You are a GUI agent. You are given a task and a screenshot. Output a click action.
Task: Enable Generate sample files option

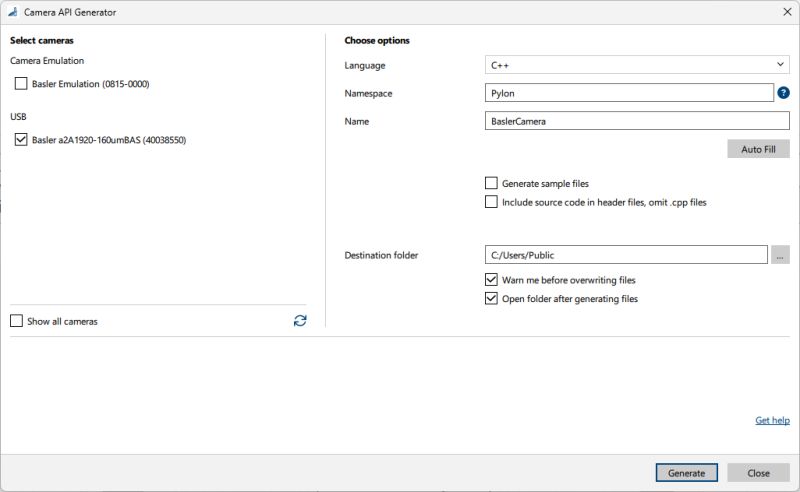tap(491, 183)
